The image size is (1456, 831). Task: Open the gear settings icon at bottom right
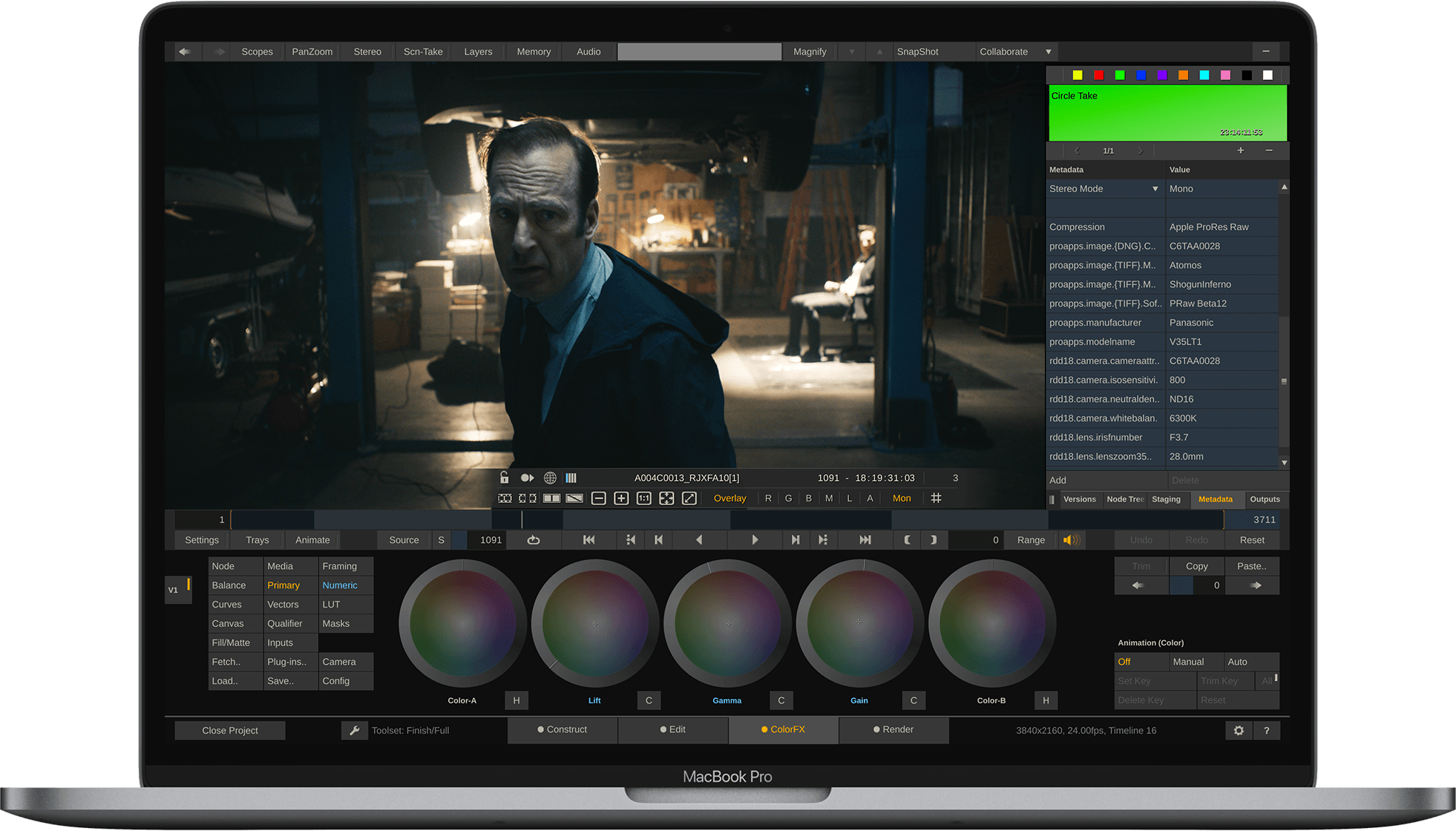[x=1238, y=730]
